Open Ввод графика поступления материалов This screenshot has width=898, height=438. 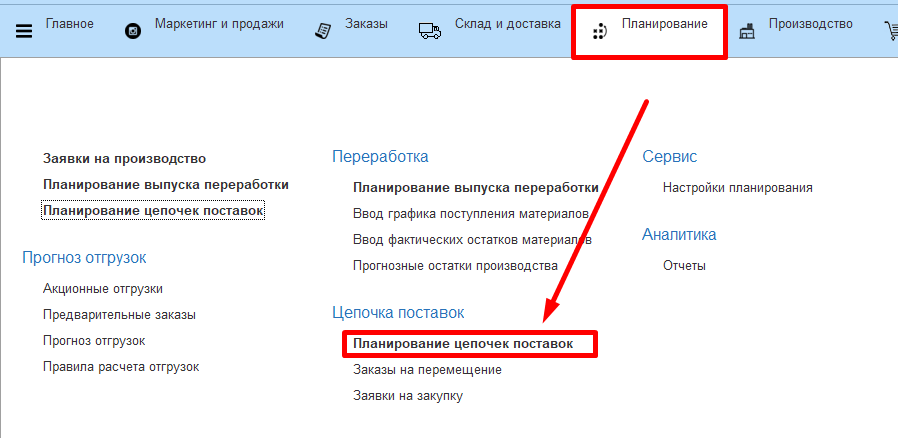(x=471, y=214)
